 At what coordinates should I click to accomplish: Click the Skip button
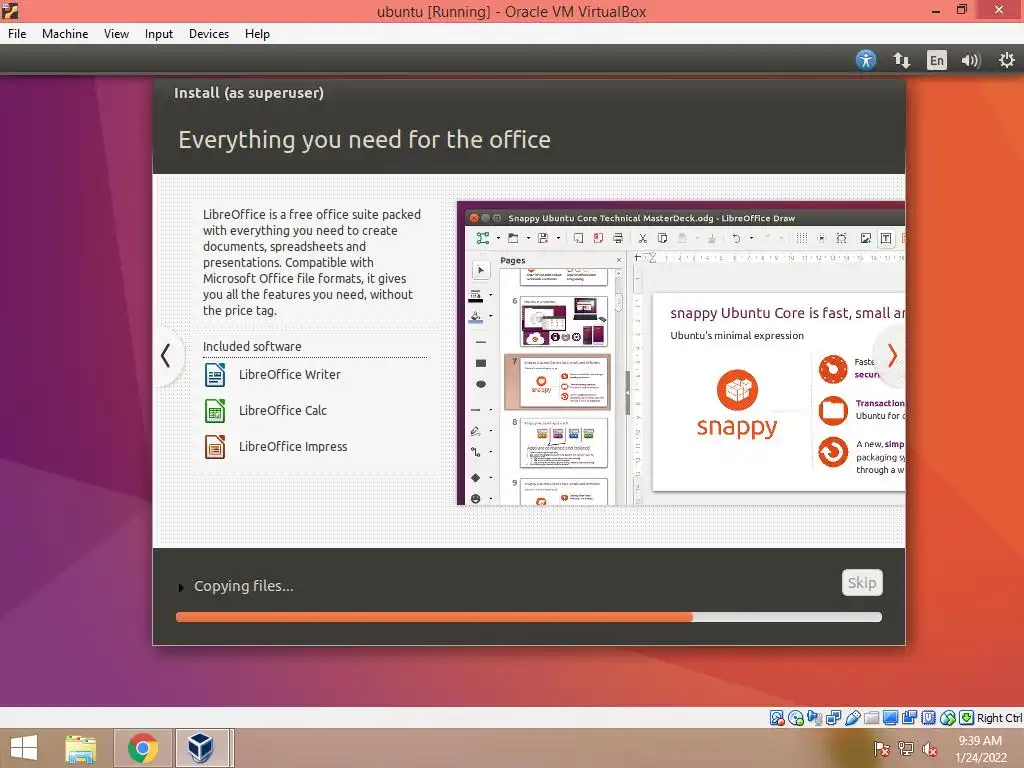(x=862, y=583)
